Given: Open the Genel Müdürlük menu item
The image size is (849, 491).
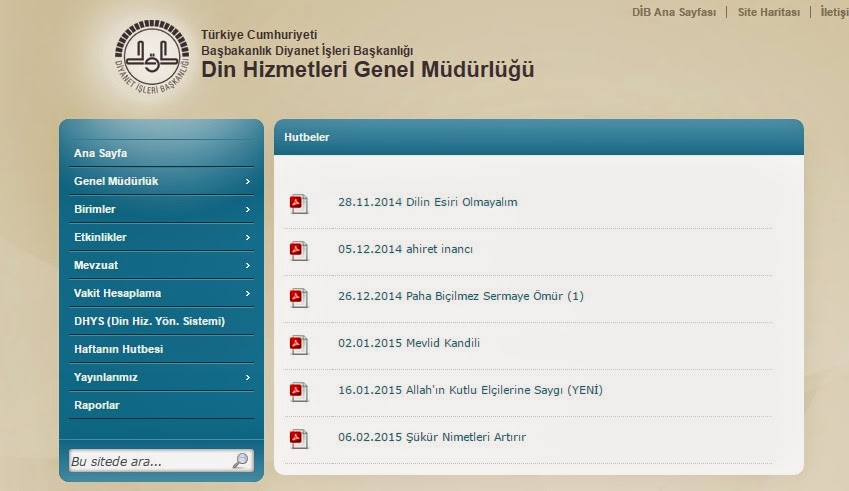Looking at the screenshot, I should (161, 181).
